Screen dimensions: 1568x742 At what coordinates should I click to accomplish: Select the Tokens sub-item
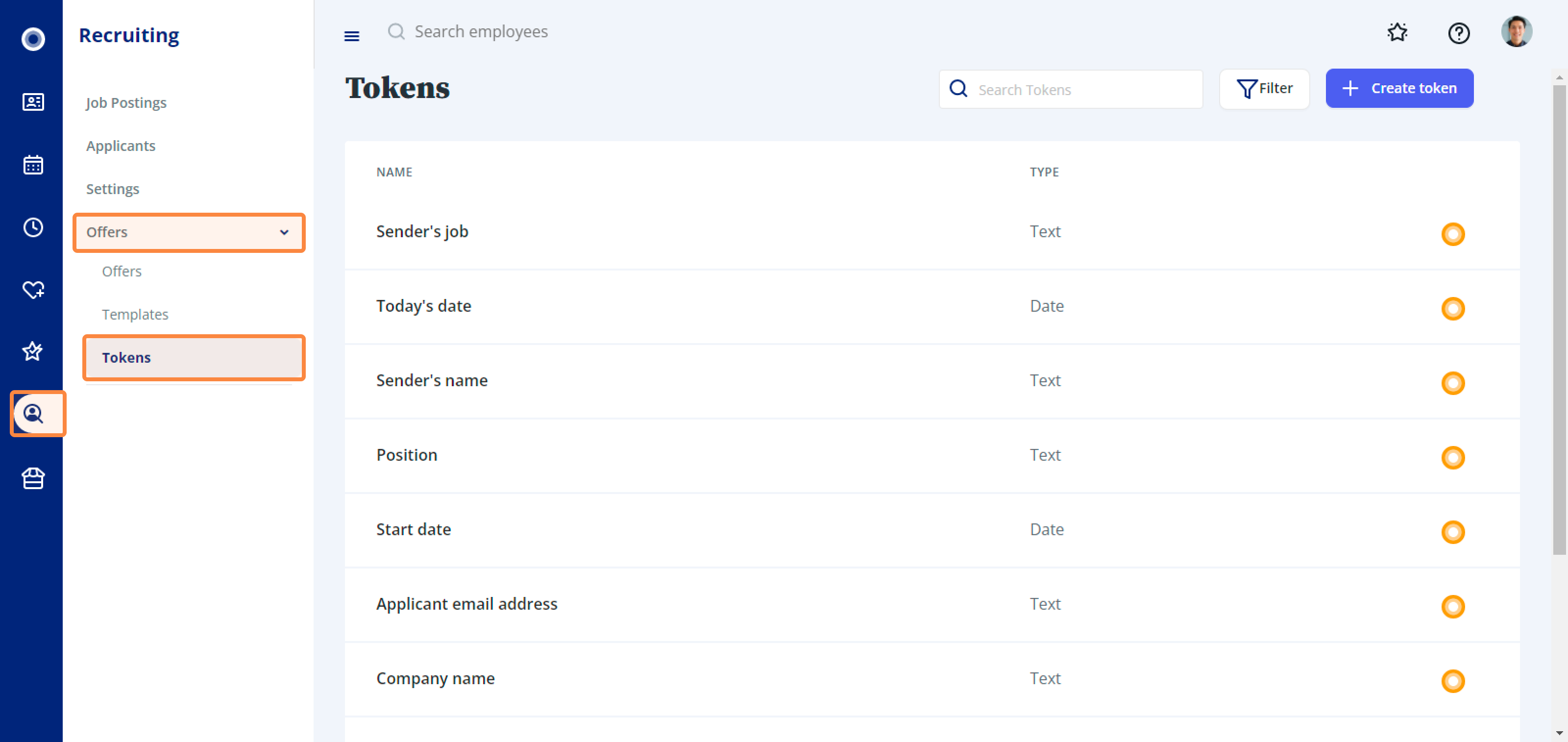pyautogui.click(x=194, y=357)
